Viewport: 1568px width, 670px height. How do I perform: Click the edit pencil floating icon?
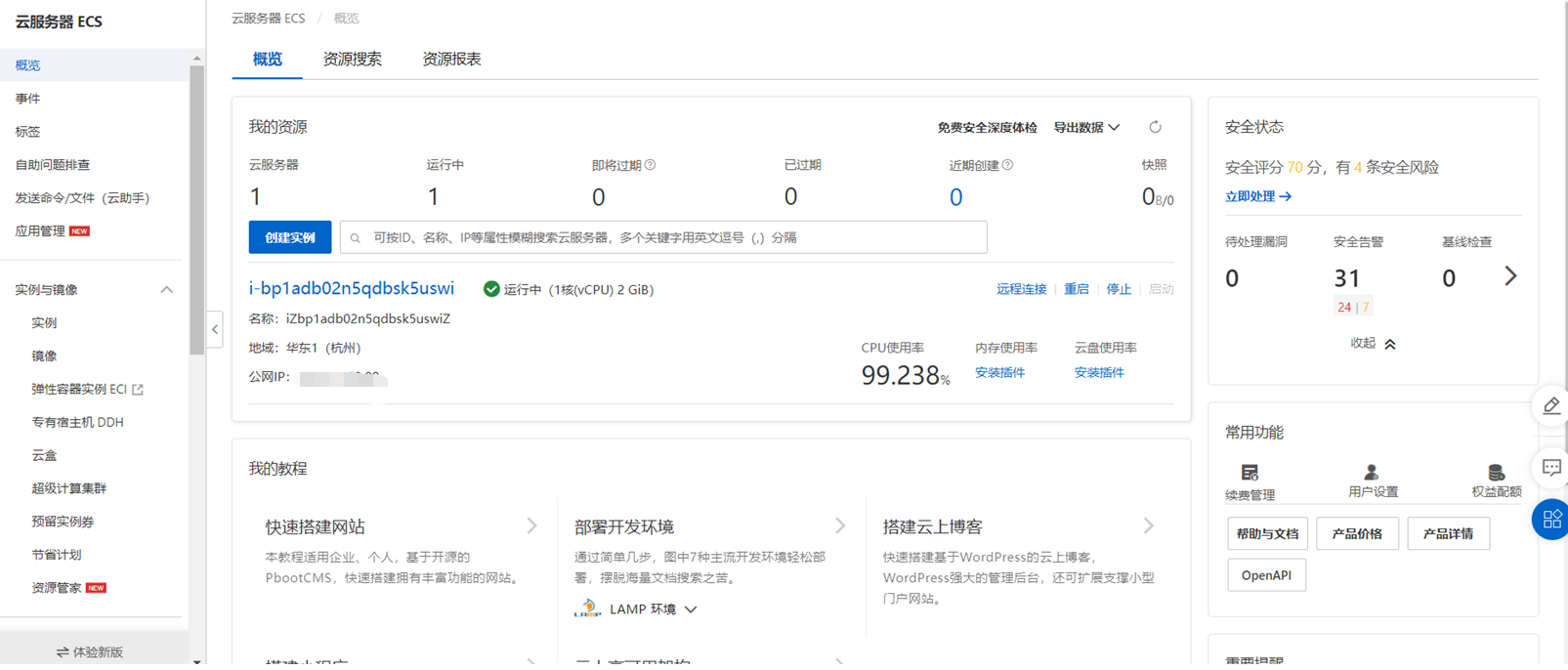1551,405
